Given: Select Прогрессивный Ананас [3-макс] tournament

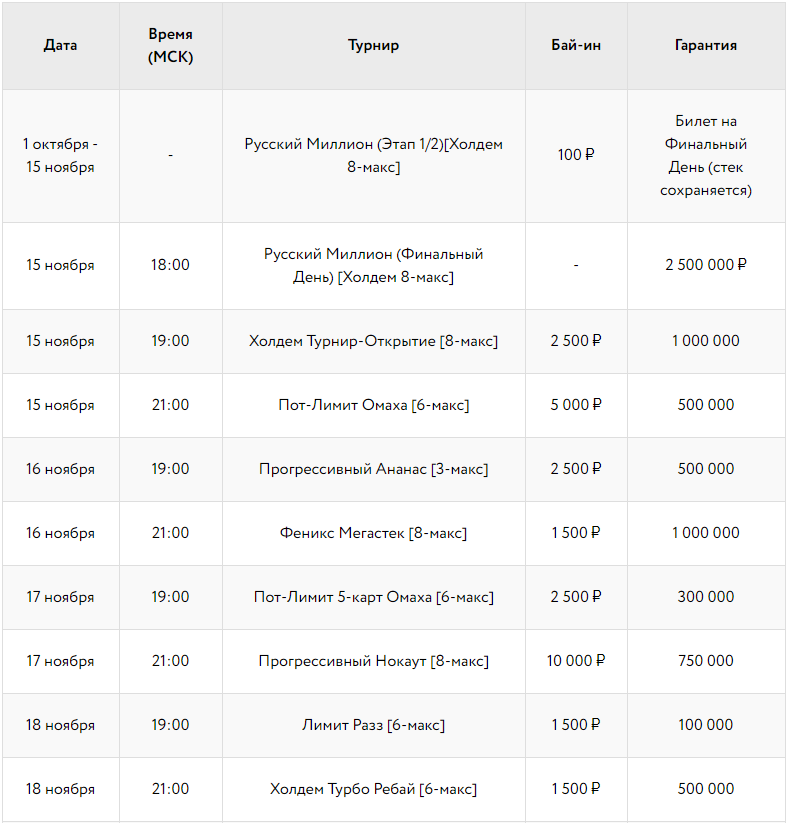Looking at the screenshot, I should 373,469.
